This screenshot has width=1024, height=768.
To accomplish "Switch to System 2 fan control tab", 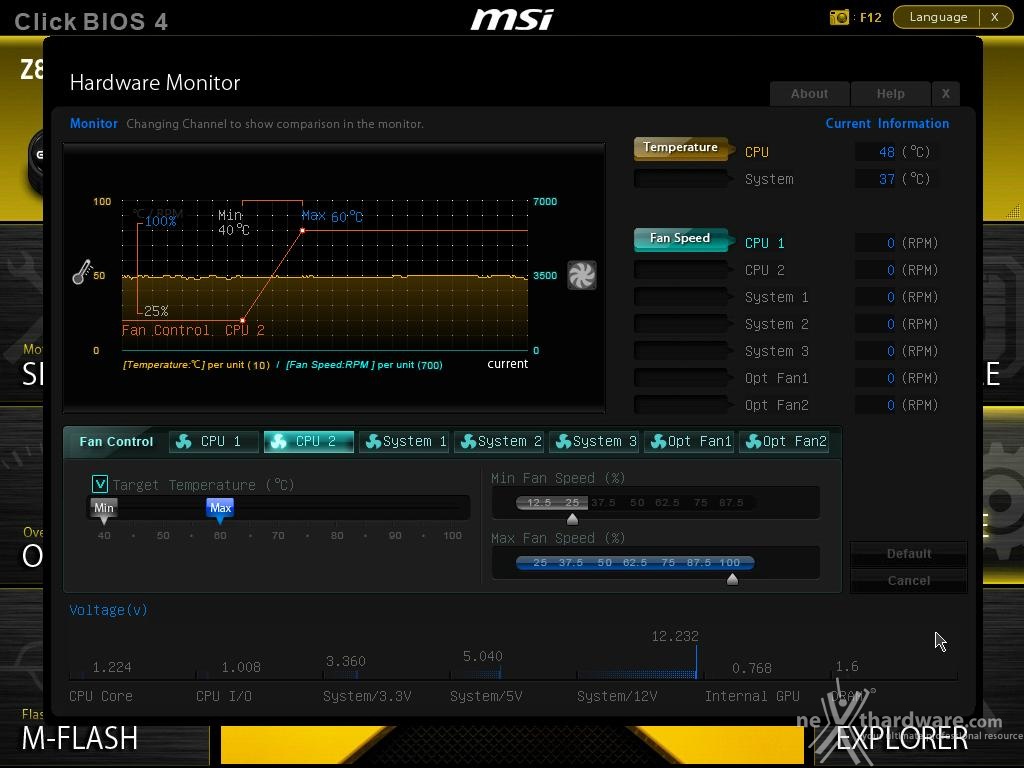I will click(x=499, y=441).
